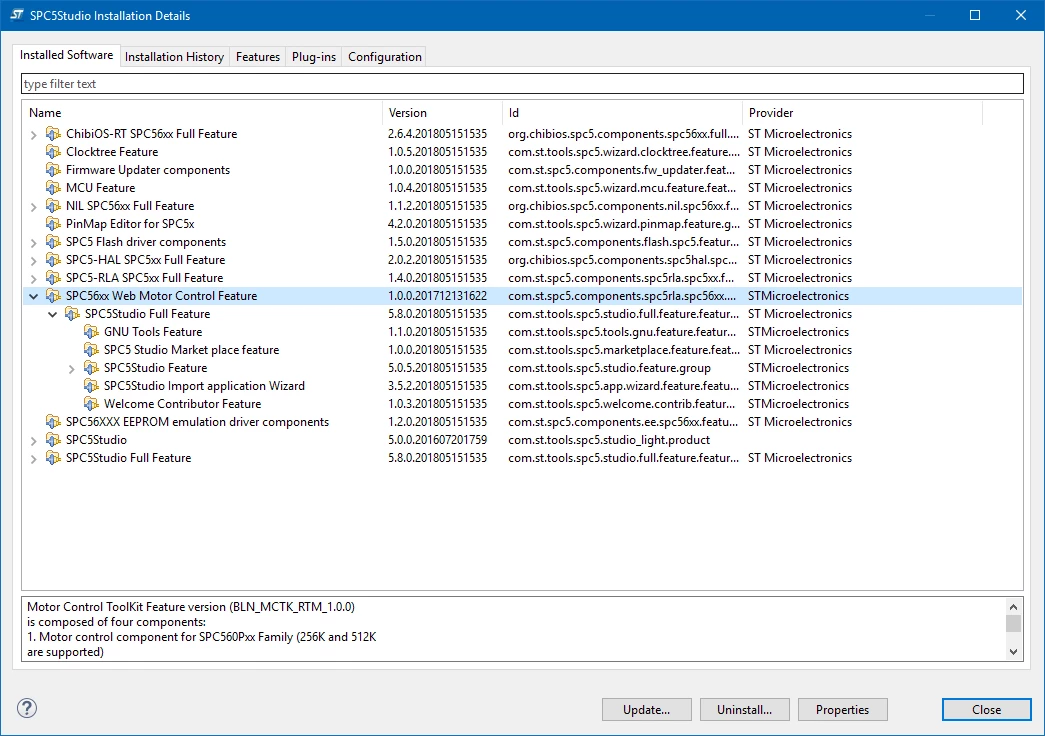Sort by the Provider column header
The height and width of the screenshot is (736, 1045).
tap(862, 113)
